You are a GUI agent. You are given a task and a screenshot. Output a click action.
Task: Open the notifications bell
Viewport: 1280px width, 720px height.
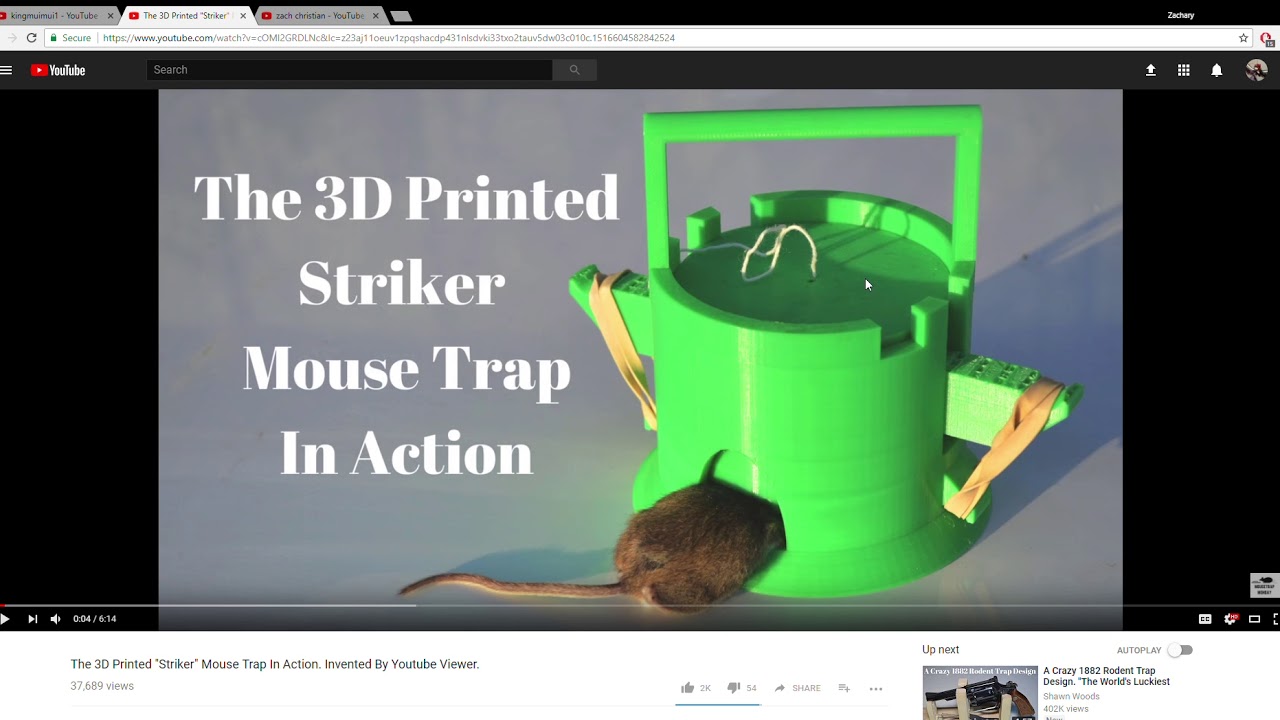pos(1217,70)
